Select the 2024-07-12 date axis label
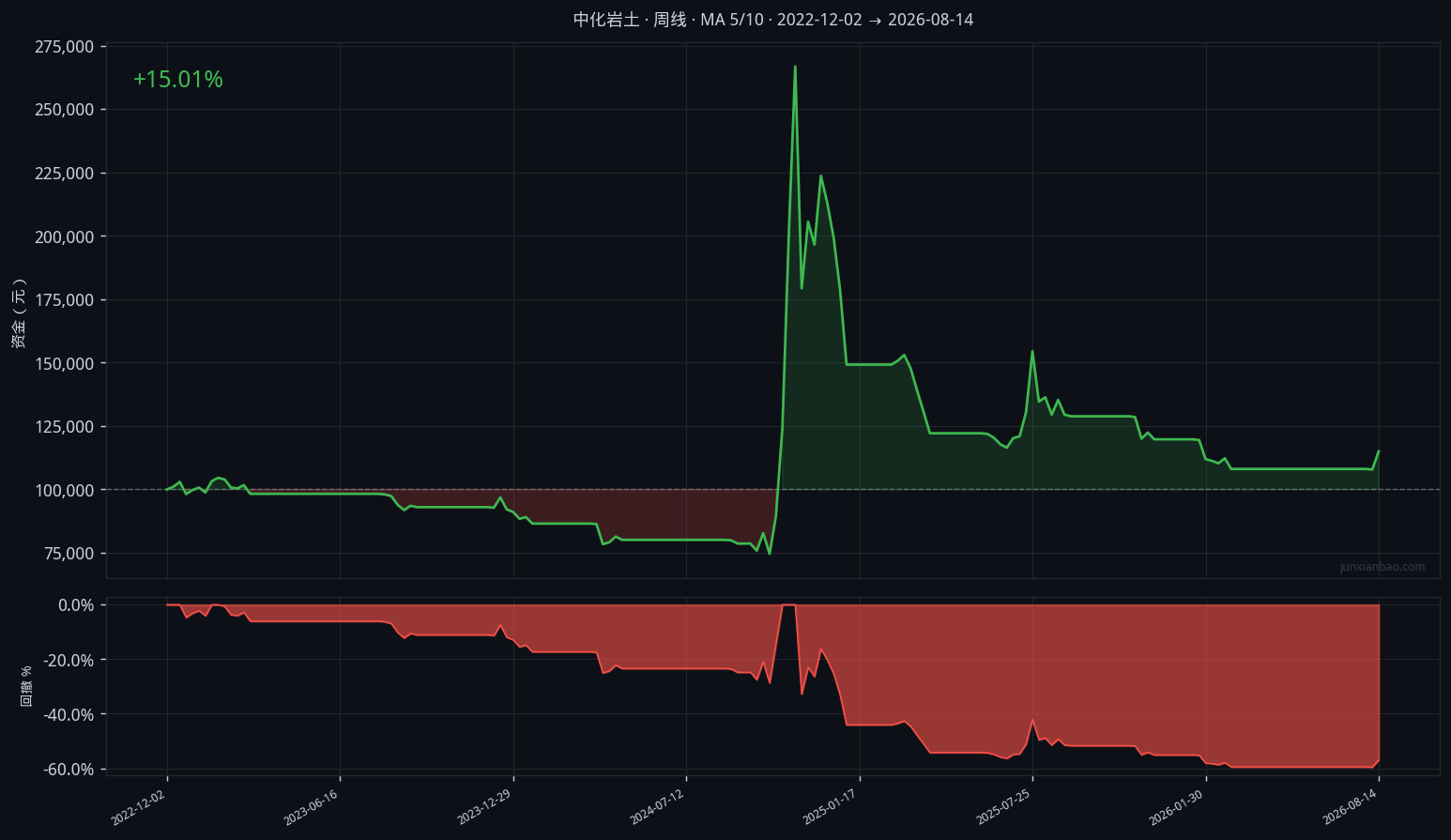Screen dimensions: 1451x840 click(657, 807)
